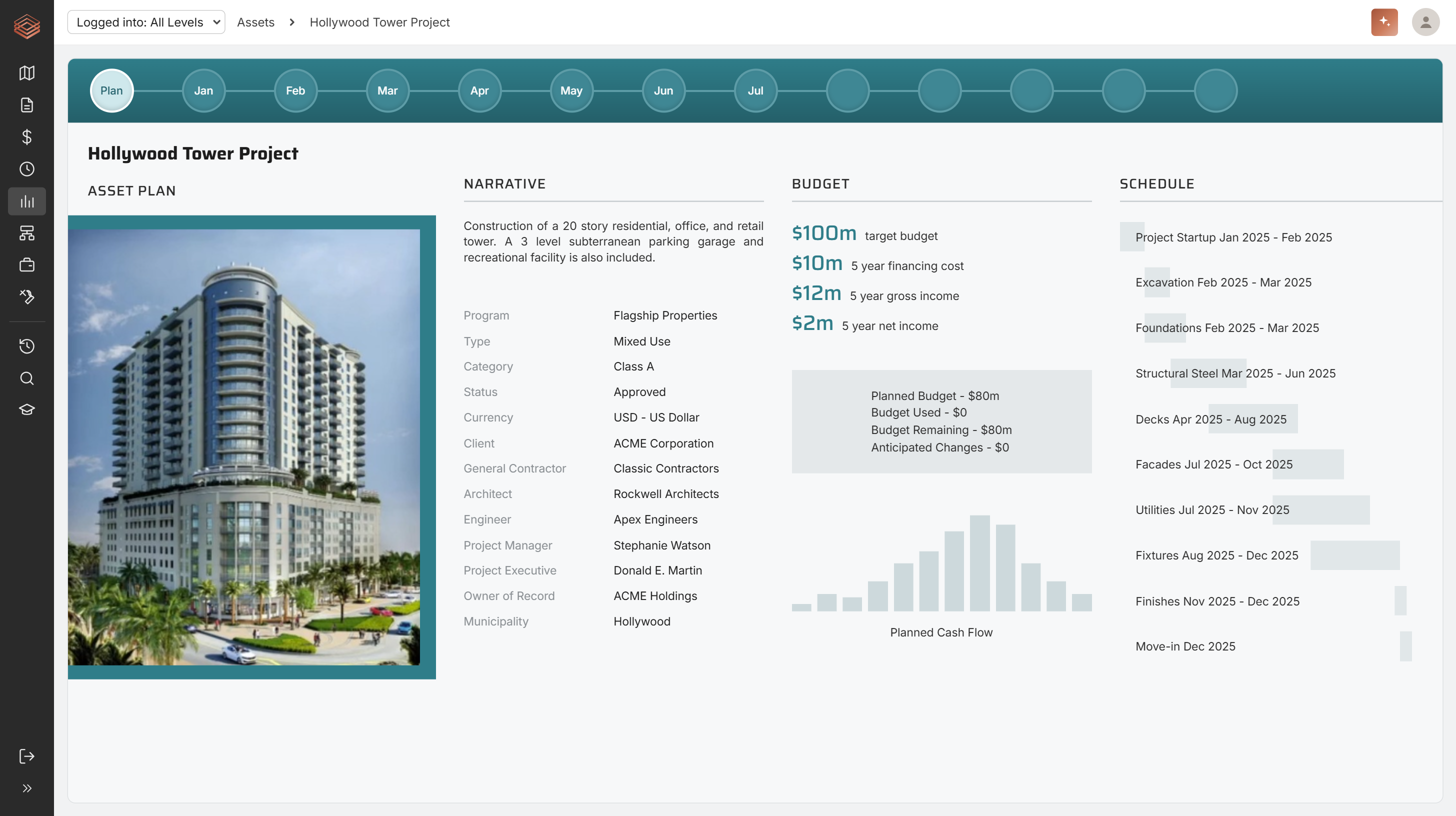Screen dimensions: 1456x816
Task: Click the Facades Jul 2025 - Oct 2025 row
Action: click(1214, 464)
